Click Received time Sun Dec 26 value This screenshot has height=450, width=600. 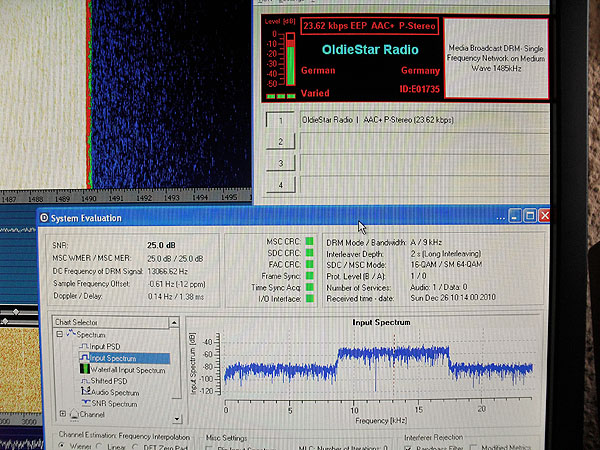pyautogui.click(x=453, y=297)
